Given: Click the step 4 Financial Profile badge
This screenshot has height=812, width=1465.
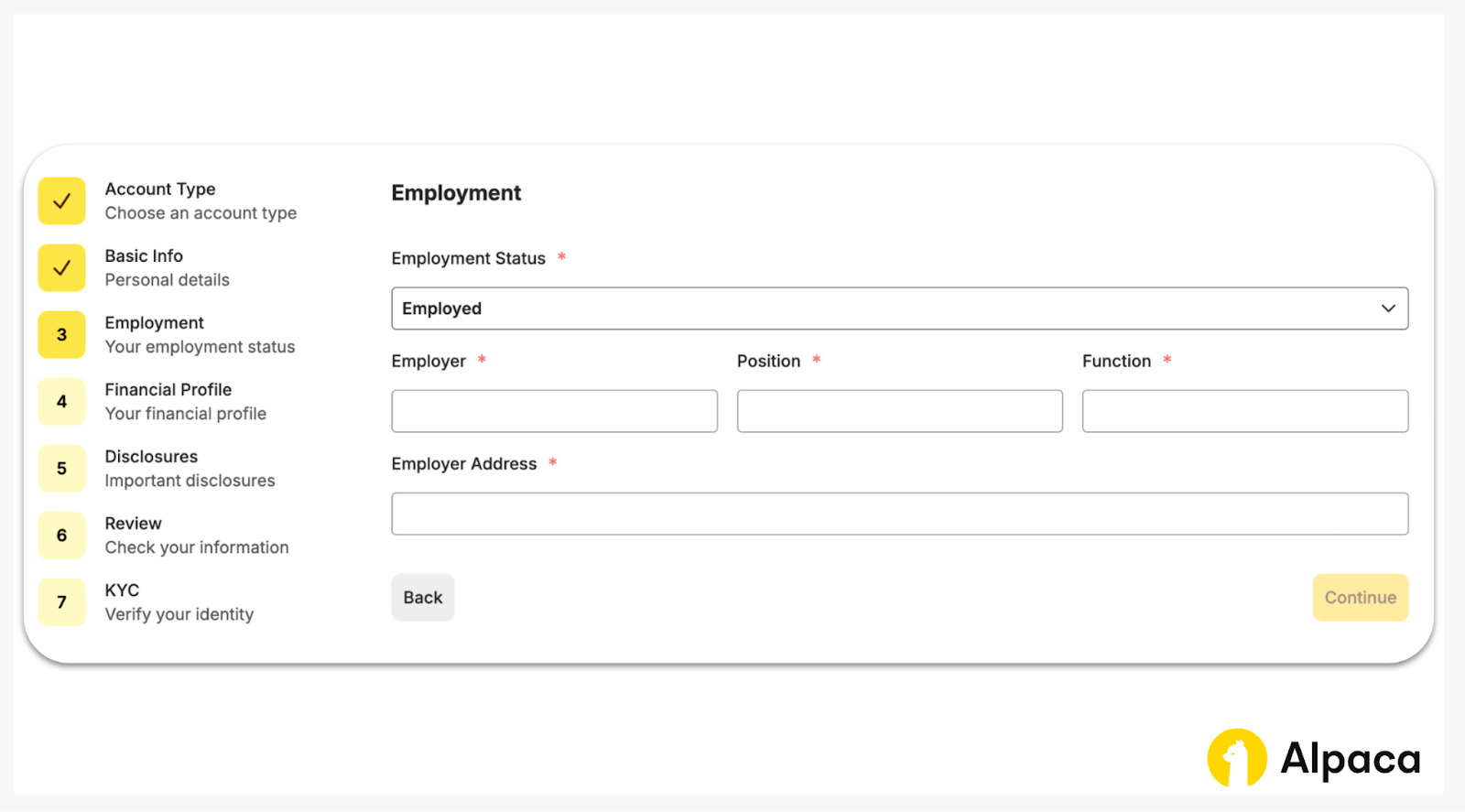Looking at the screenshot, I should click(x=61, y=402).
